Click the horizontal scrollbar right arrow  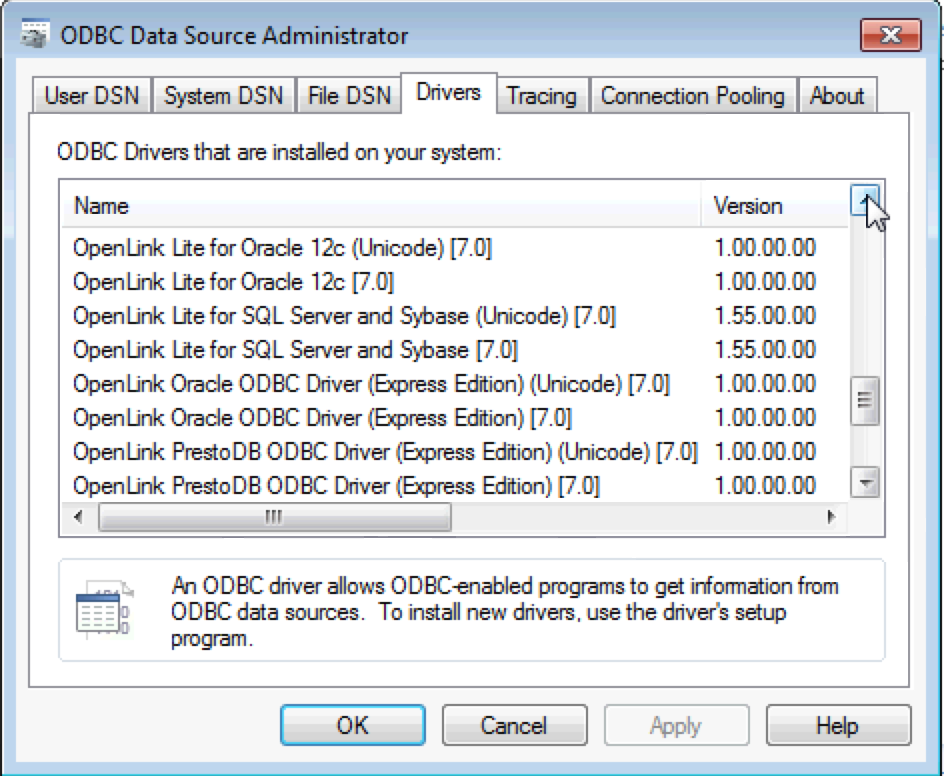click(830, 518)
